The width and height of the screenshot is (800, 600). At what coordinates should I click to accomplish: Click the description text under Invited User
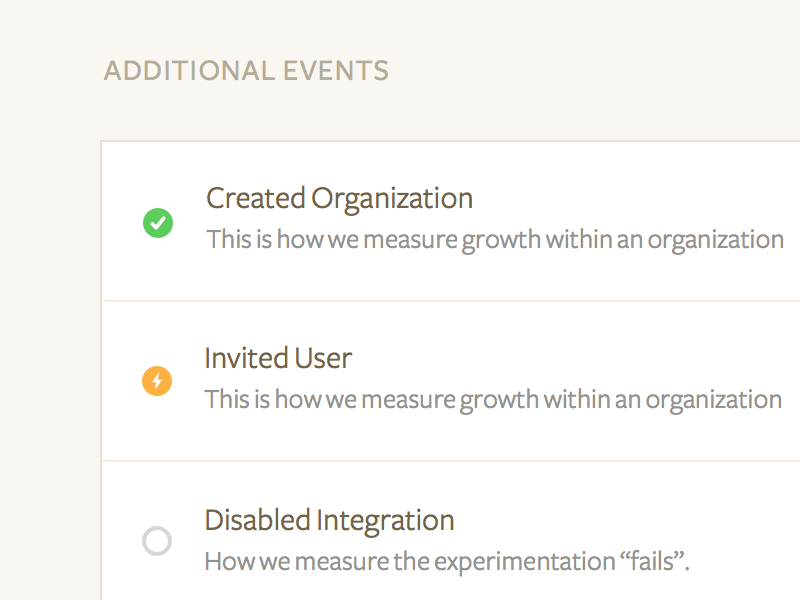click(x=493, y=400)
